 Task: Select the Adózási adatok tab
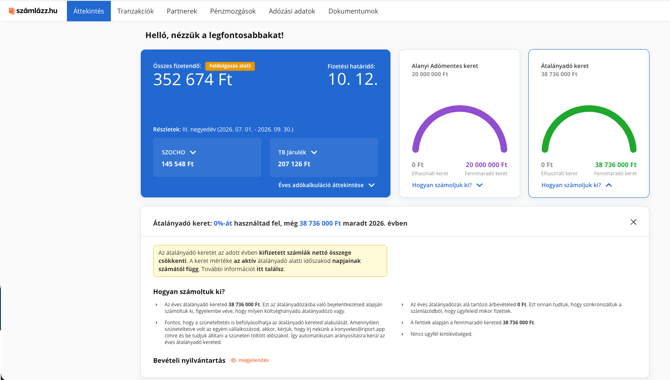point(292,11)
